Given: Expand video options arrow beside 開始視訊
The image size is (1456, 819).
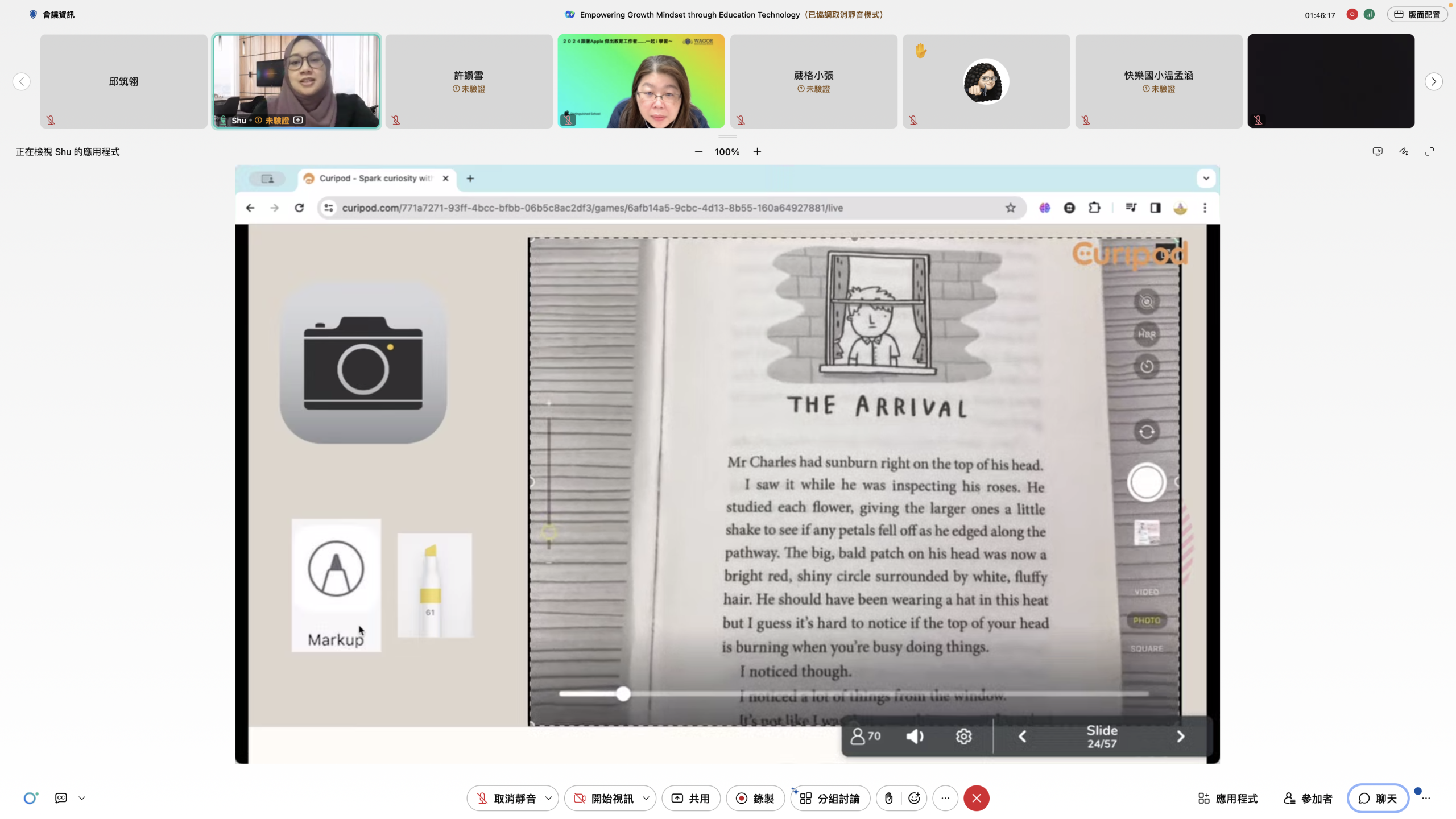Looking at the screenshot, I should (646, 798).
